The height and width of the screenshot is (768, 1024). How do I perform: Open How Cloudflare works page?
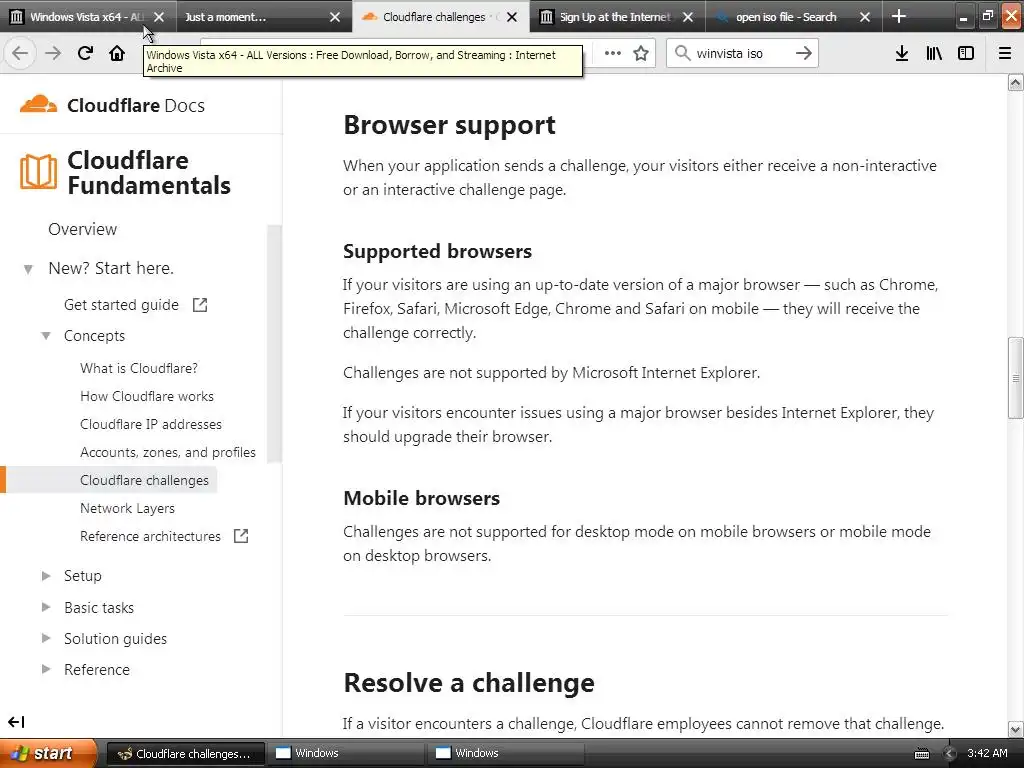click(147, 396)
